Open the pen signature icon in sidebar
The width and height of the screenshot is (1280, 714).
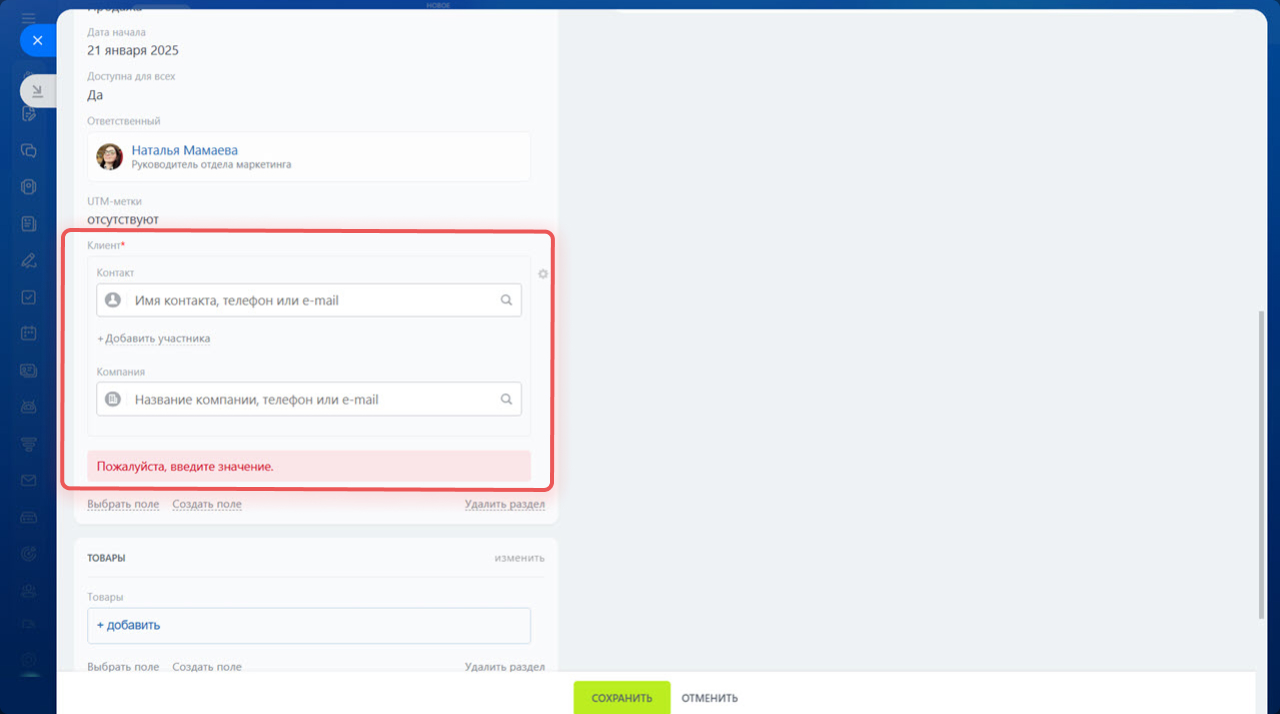pyautogui.click(x=29, y=260)
